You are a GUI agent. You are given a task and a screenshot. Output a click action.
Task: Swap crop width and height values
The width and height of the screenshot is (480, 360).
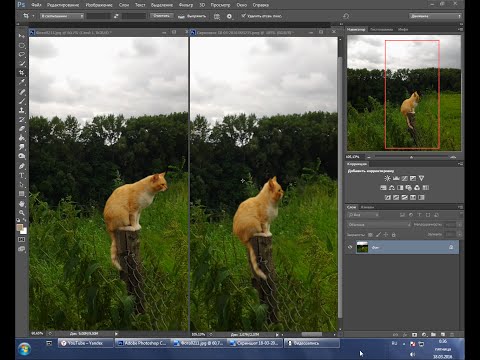pos(116,16)
